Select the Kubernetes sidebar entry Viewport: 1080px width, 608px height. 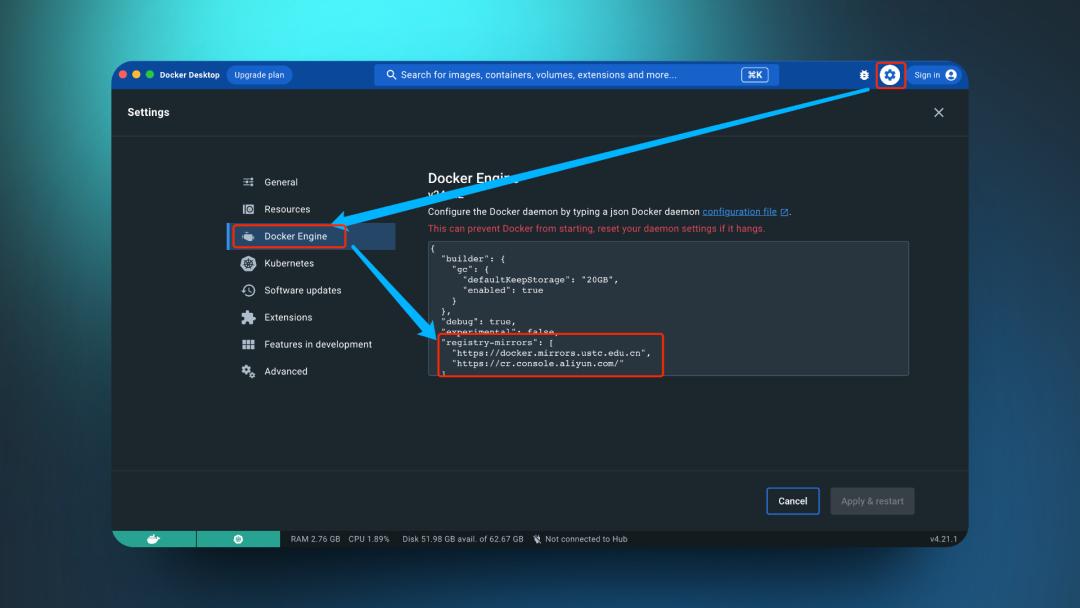(290, 263)
